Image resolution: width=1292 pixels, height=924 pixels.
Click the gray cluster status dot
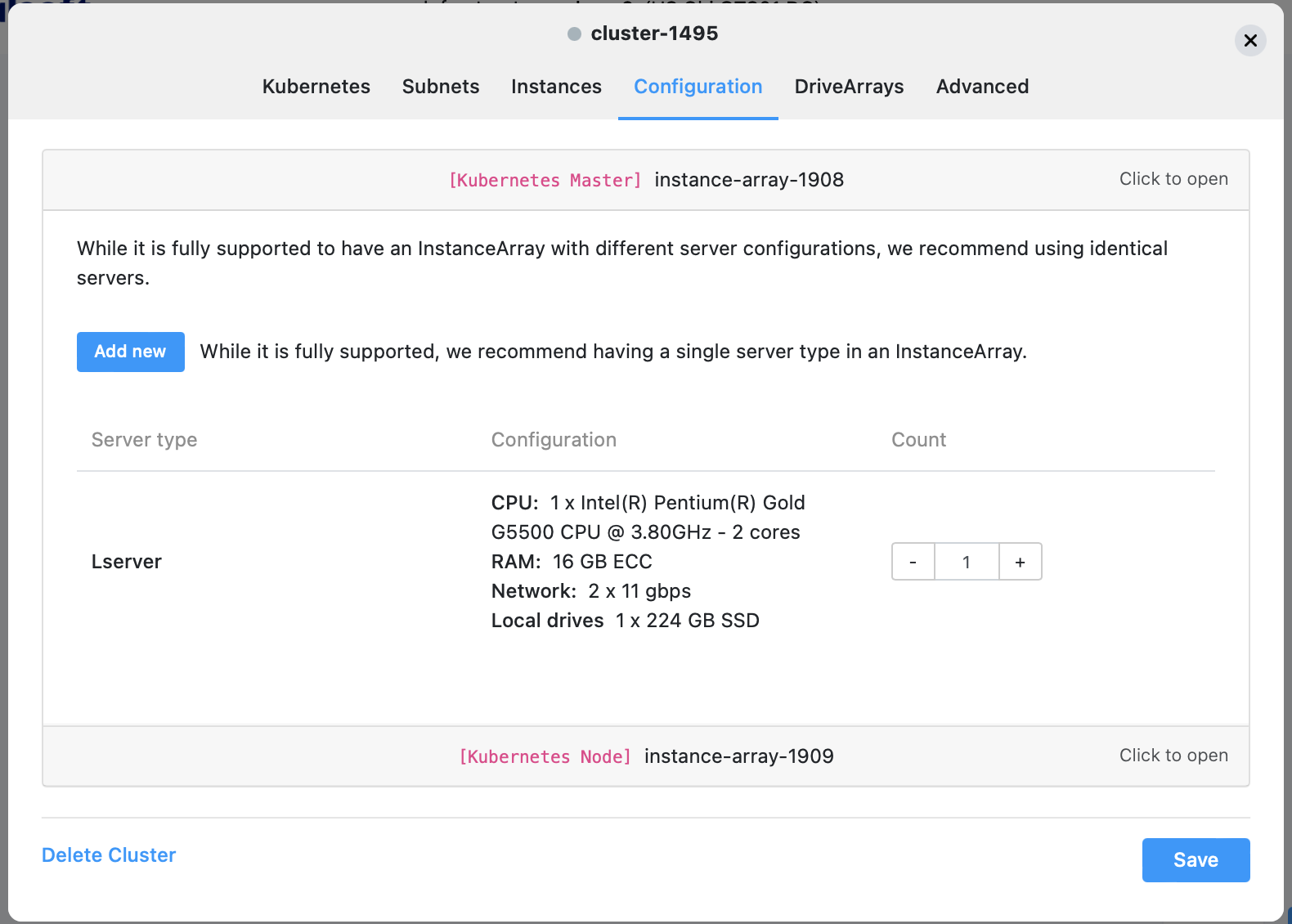(574, 34)
